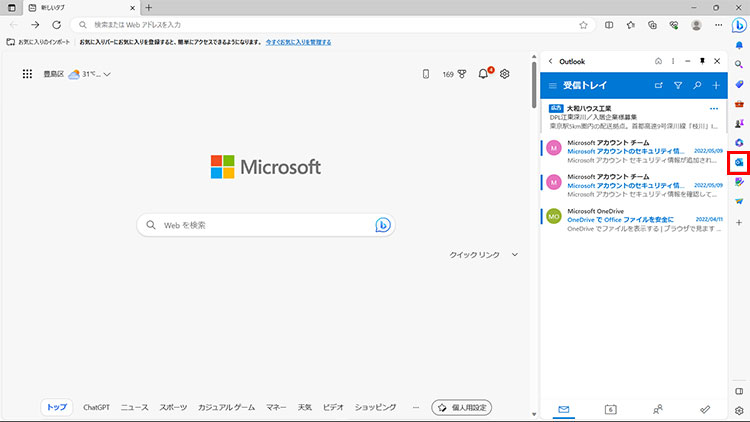750x422 pixels.
Task: Open the more options dots on 大和ハウス工業 ad
Action: tap(714, 108)
